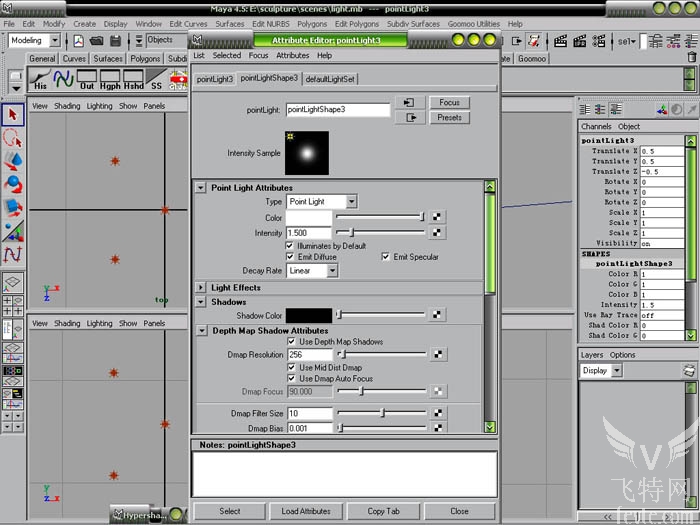This screenshot has height=525, width=700.
Task: Open the Edit NURBS menu
Action: (271, 24)
